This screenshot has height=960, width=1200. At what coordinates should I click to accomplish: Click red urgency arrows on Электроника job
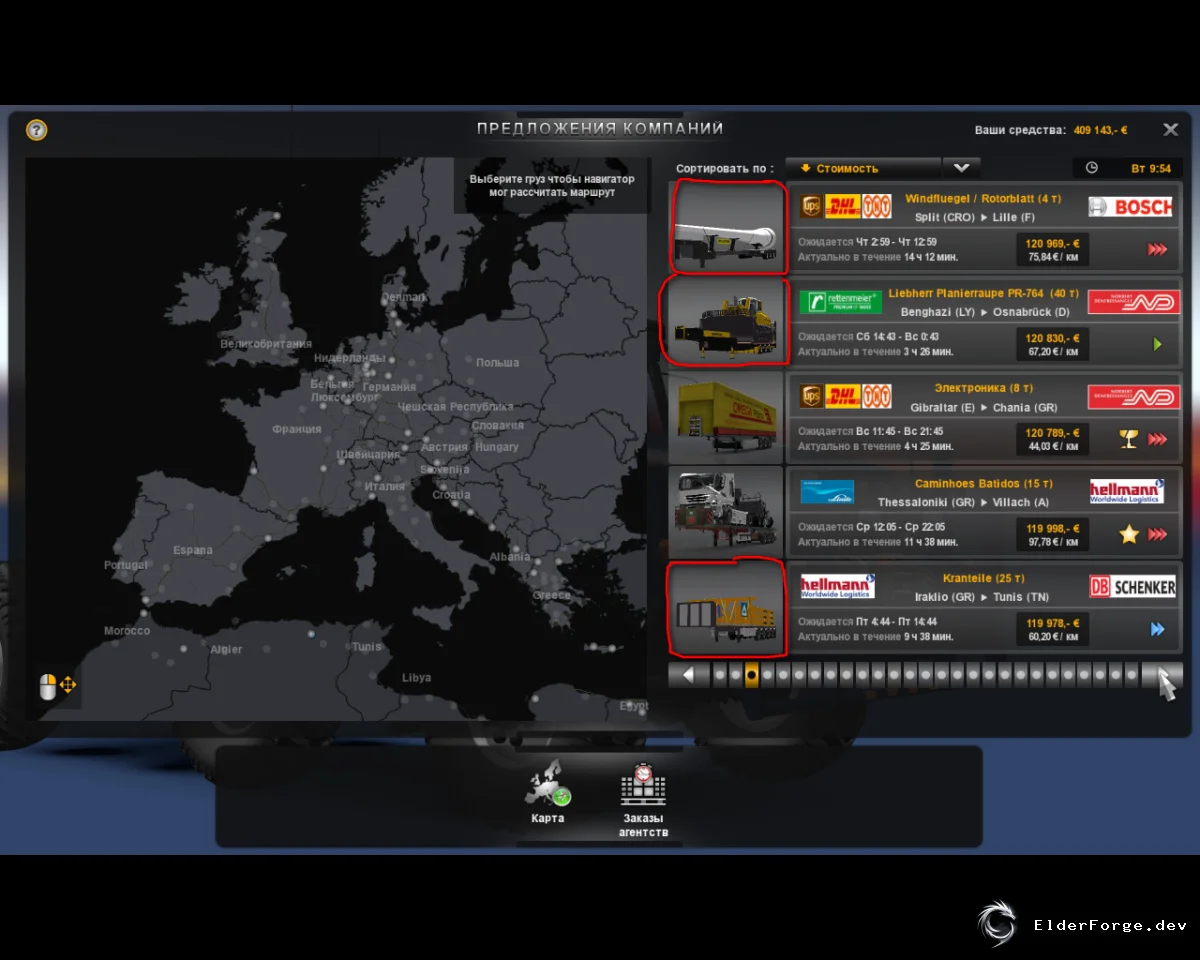[1157, 439]
